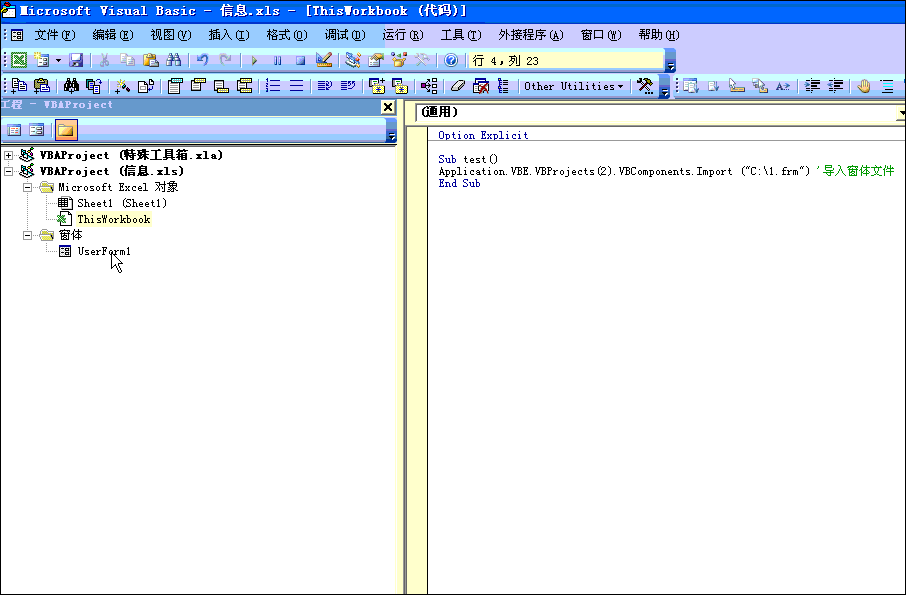Click the magic wand add-procedure icon
Image resolution: width=906 pixels, height=595 pixels.
[122, 86]
